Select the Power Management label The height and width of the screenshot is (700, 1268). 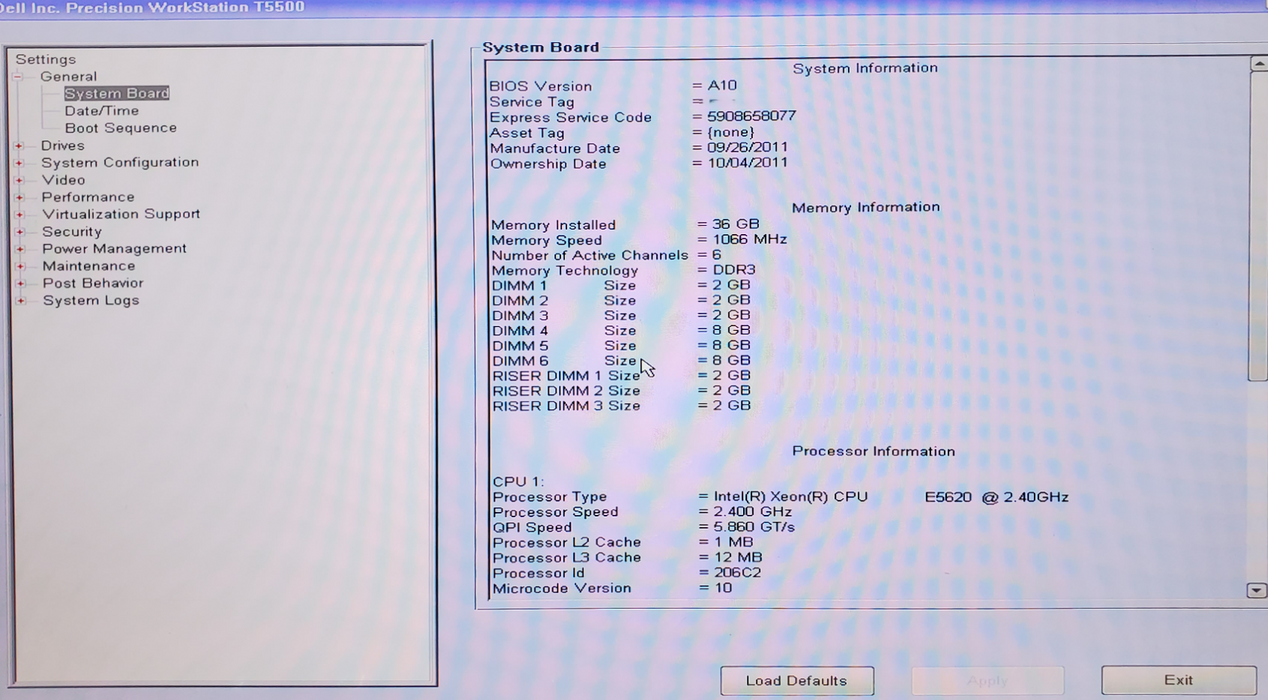point(114,248)
